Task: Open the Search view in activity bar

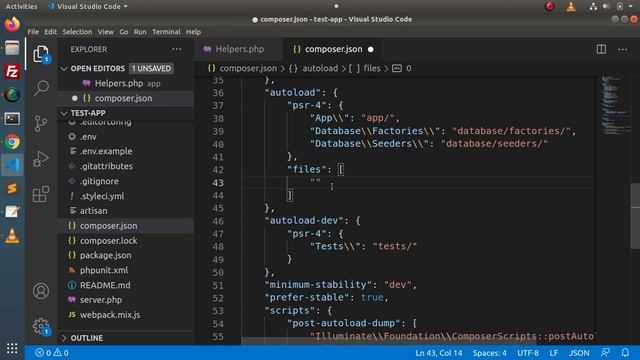Action: pos(41,88)
